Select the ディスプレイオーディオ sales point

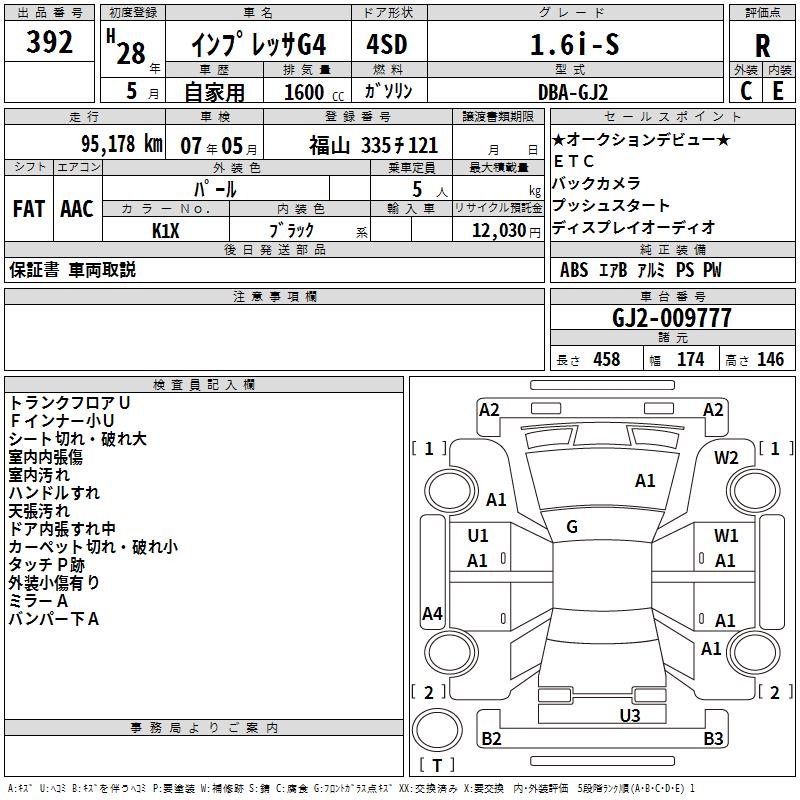[x=634, y=227]
